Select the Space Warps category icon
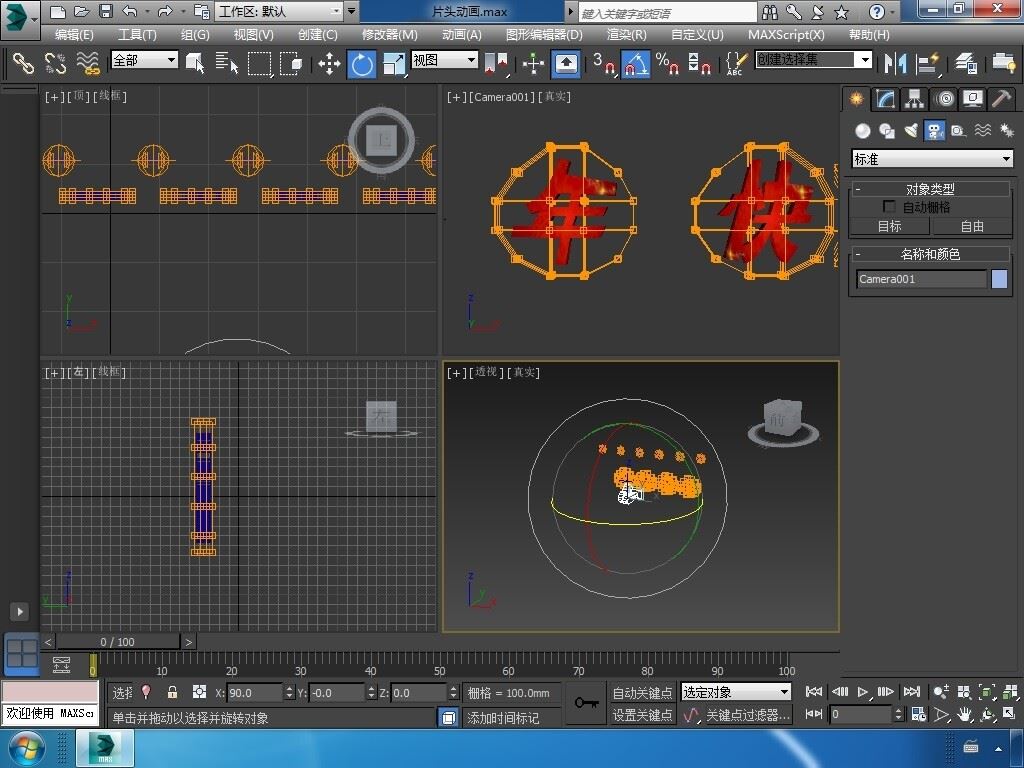1024x768 pixels. pos(982,131)
